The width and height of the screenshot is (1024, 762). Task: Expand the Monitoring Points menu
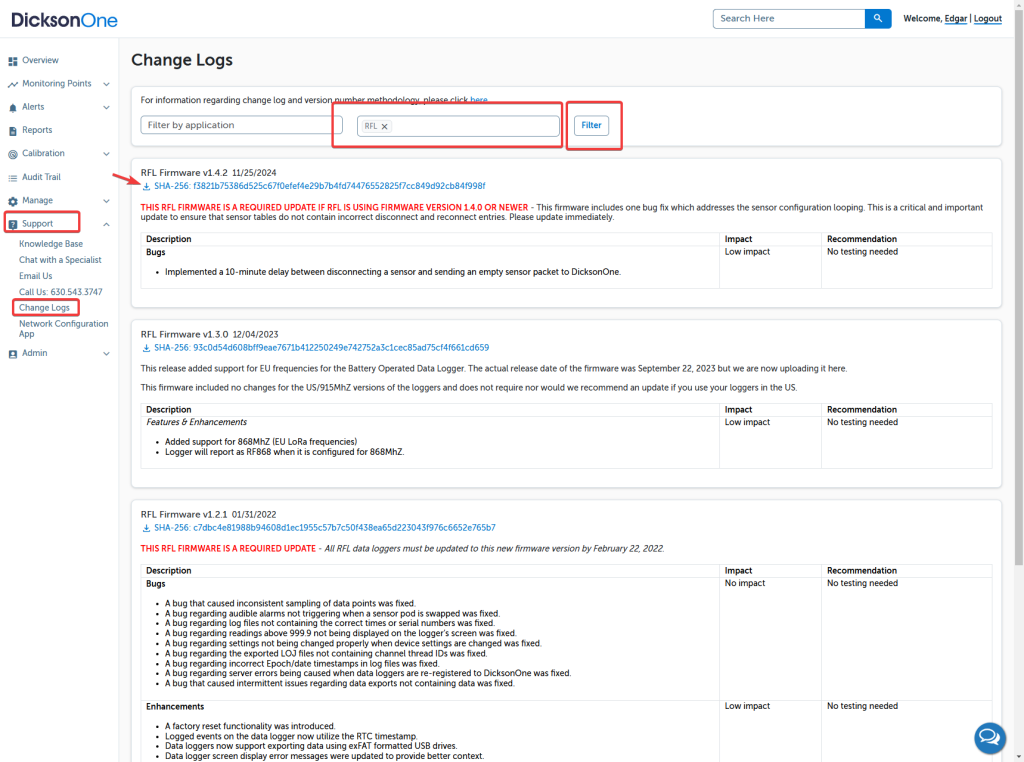106,84
